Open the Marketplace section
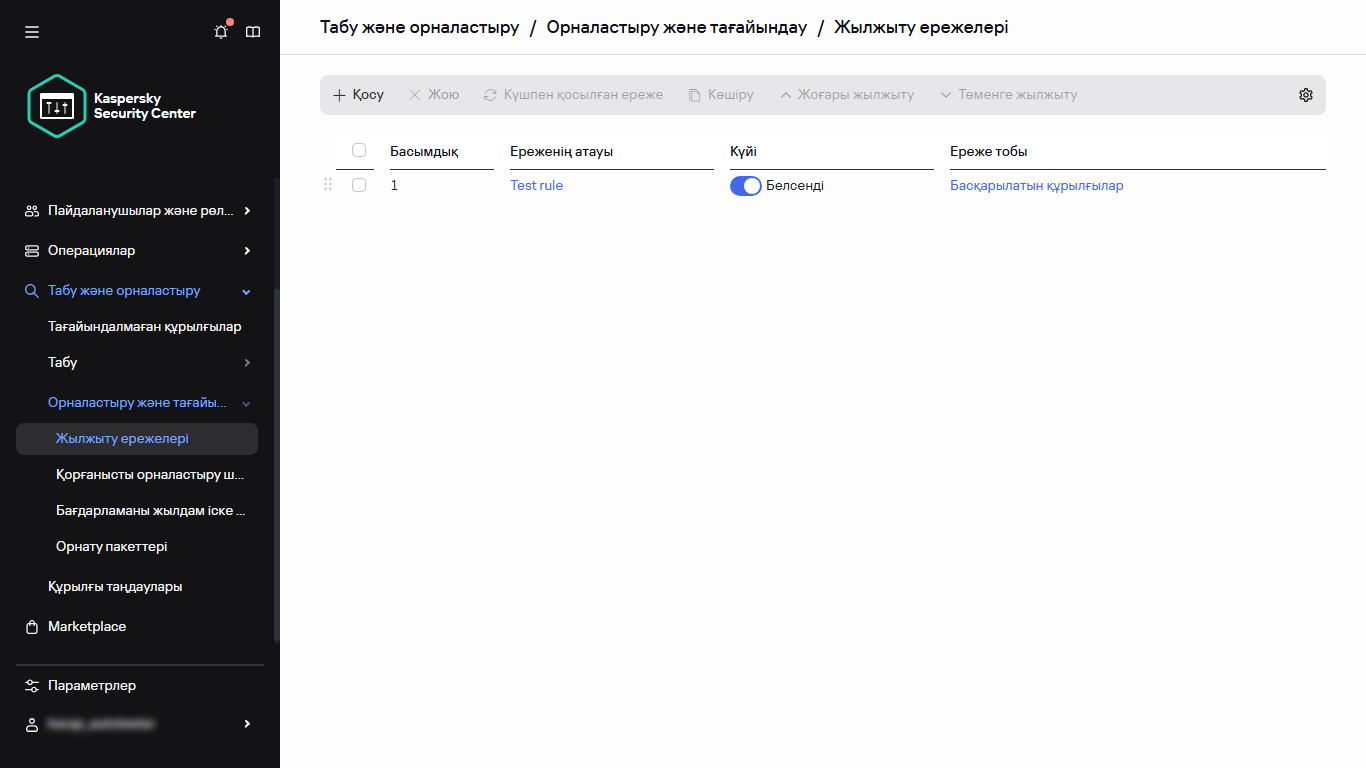 point(86,626)
